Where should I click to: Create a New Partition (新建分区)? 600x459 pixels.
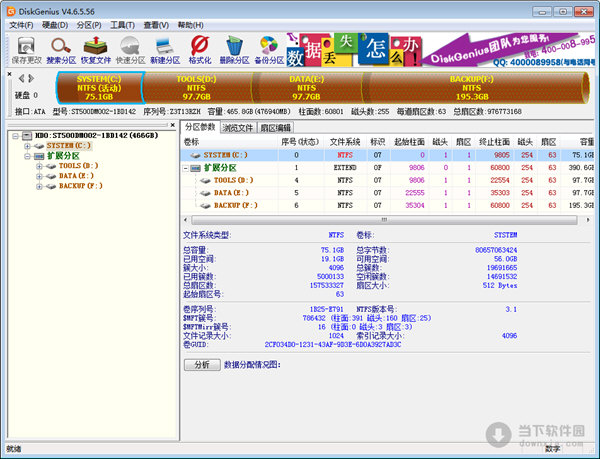pyautogui.click(x=165, y=50)
